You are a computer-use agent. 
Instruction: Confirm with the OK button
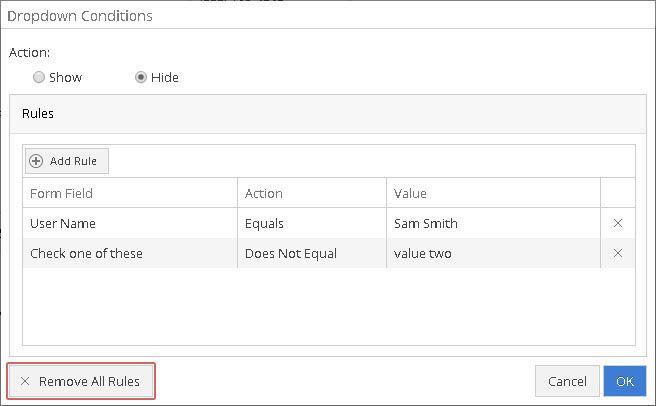pos(625,381)
